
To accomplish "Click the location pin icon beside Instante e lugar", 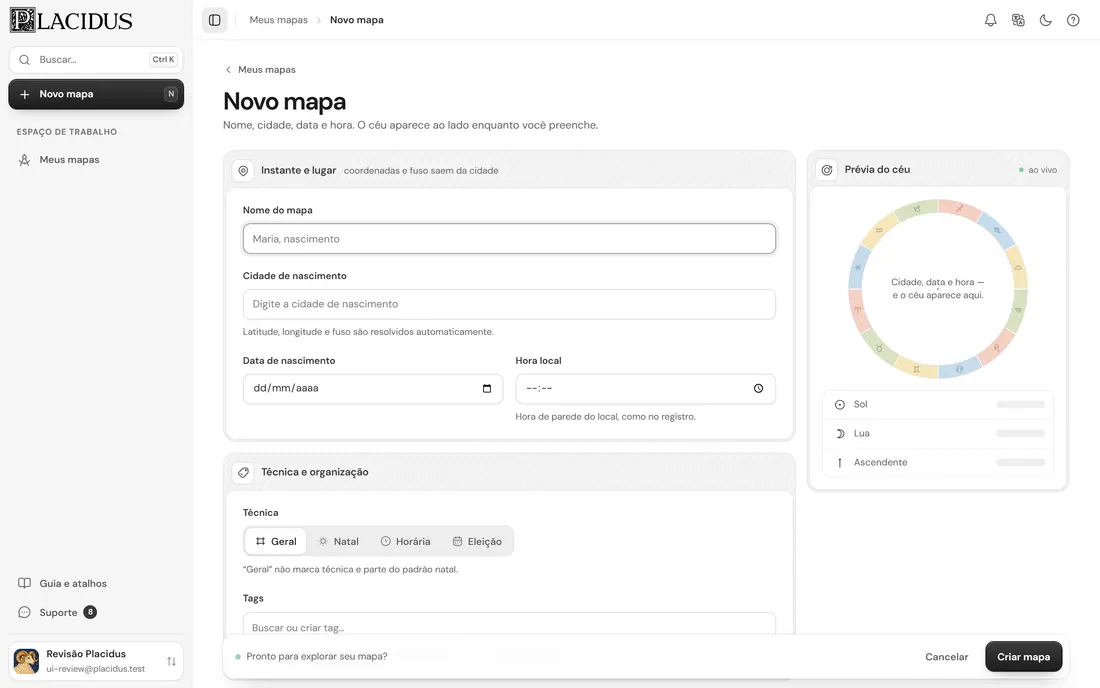I will tap(243, 170).
